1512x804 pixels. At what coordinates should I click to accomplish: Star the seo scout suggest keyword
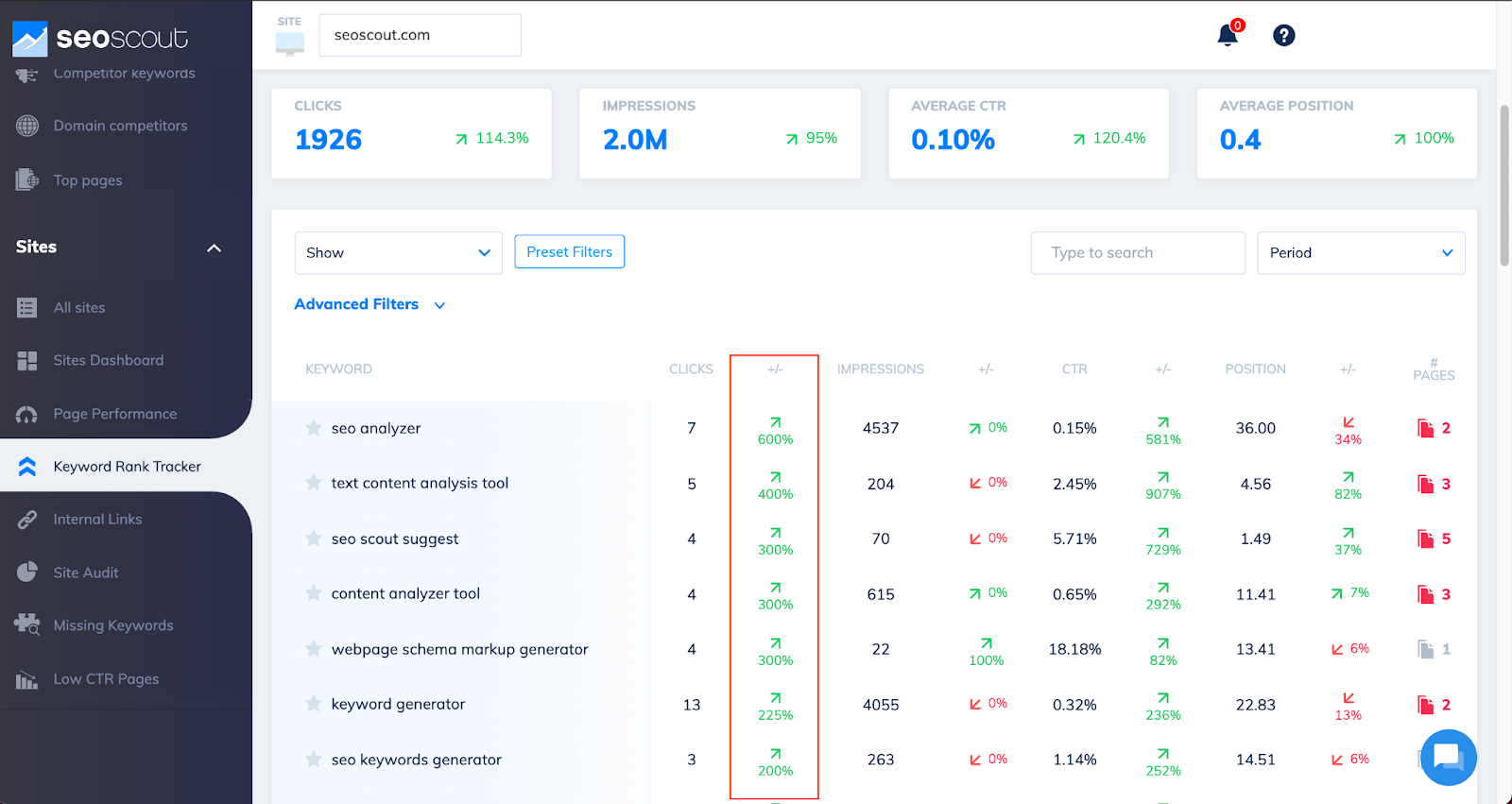tap(314, 539)
